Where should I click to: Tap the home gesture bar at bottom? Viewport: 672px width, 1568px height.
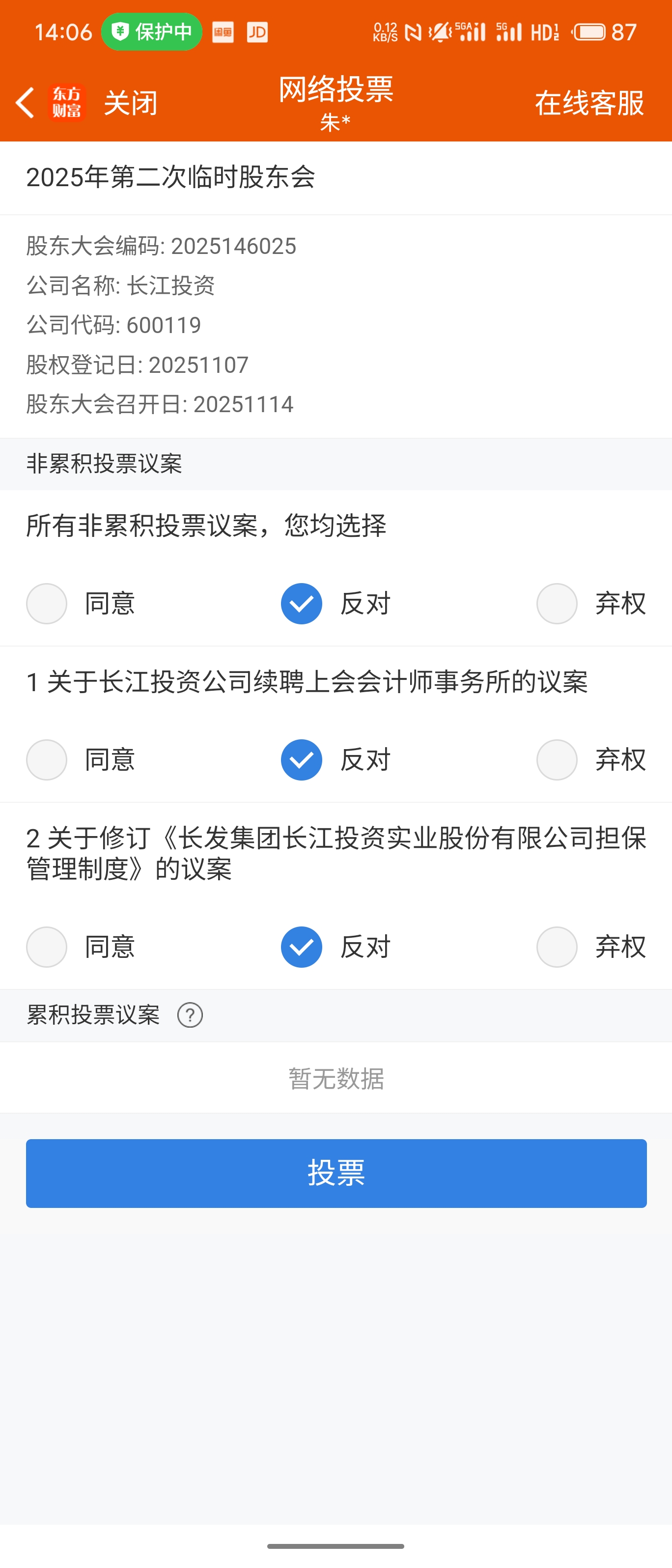point(336,1545)
